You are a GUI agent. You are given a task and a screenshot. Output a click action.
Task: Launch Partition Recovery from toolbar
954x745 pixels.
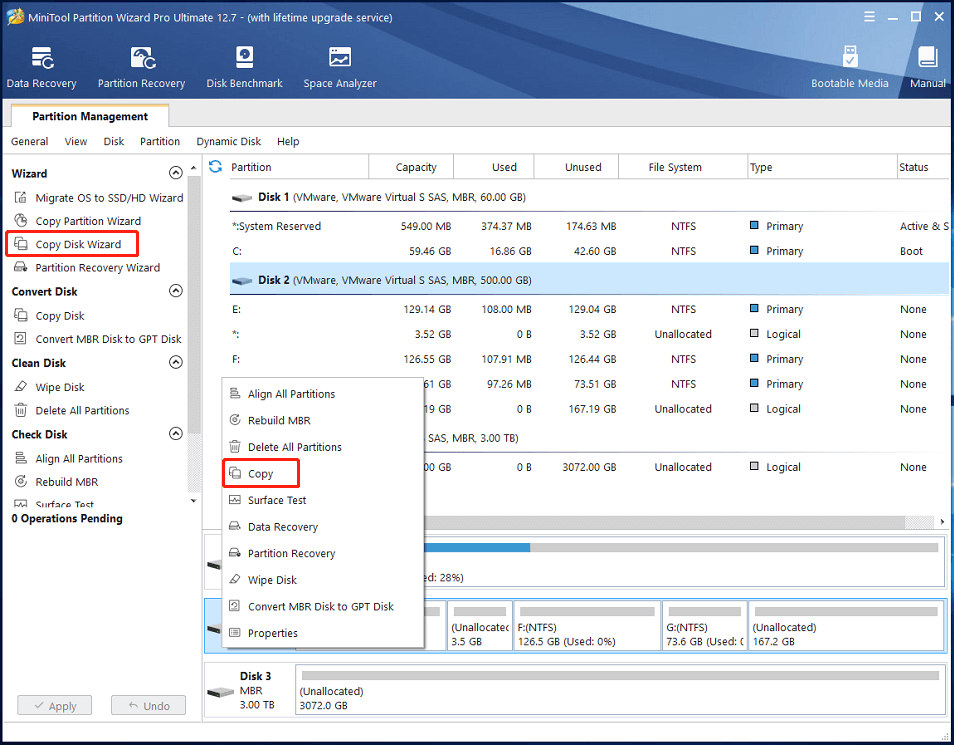(141, 67)
